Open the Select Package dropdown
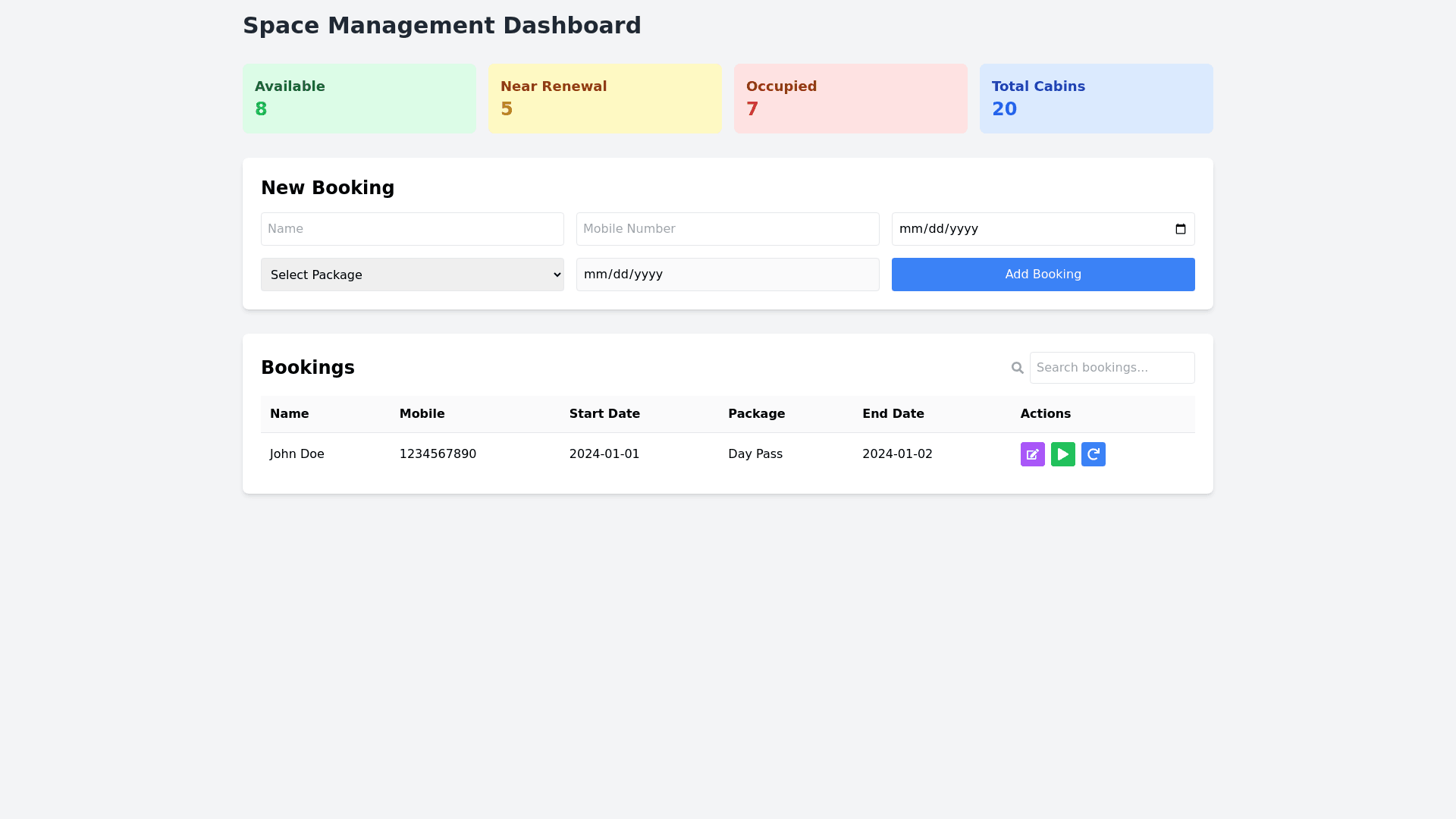 (412, 275)
